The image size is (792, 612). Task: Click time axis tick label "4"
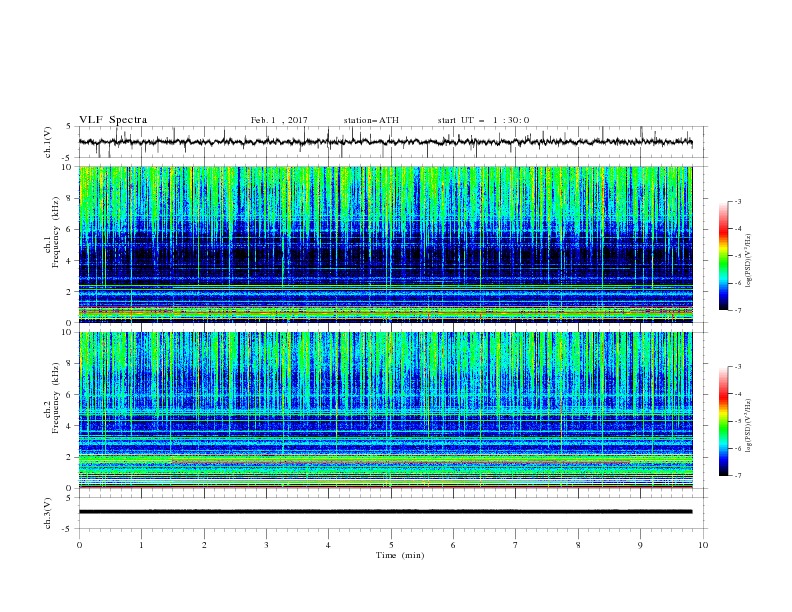tap(328, 545)
